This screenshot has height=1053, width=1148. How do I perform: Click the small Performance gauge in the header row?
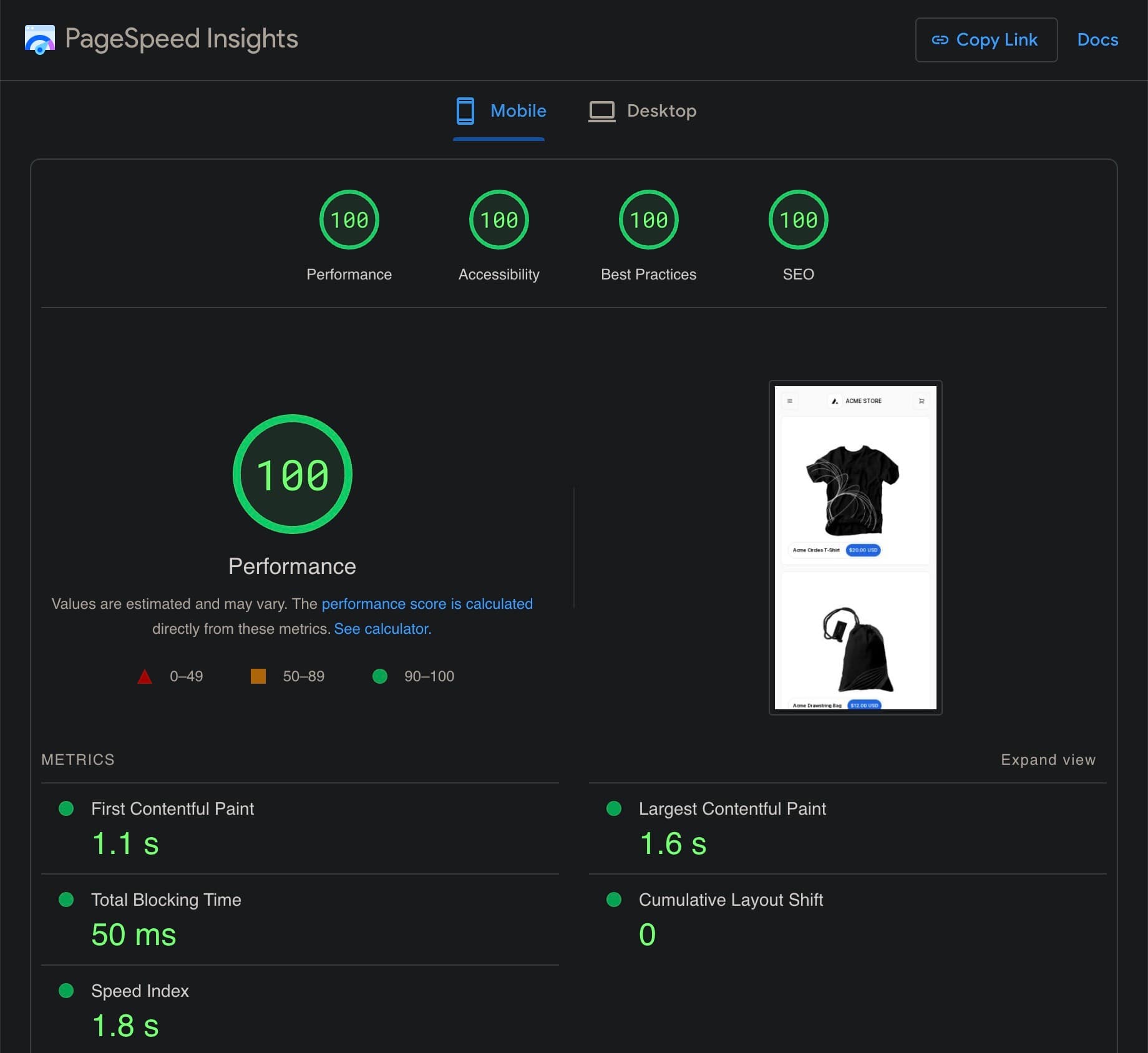349,219
